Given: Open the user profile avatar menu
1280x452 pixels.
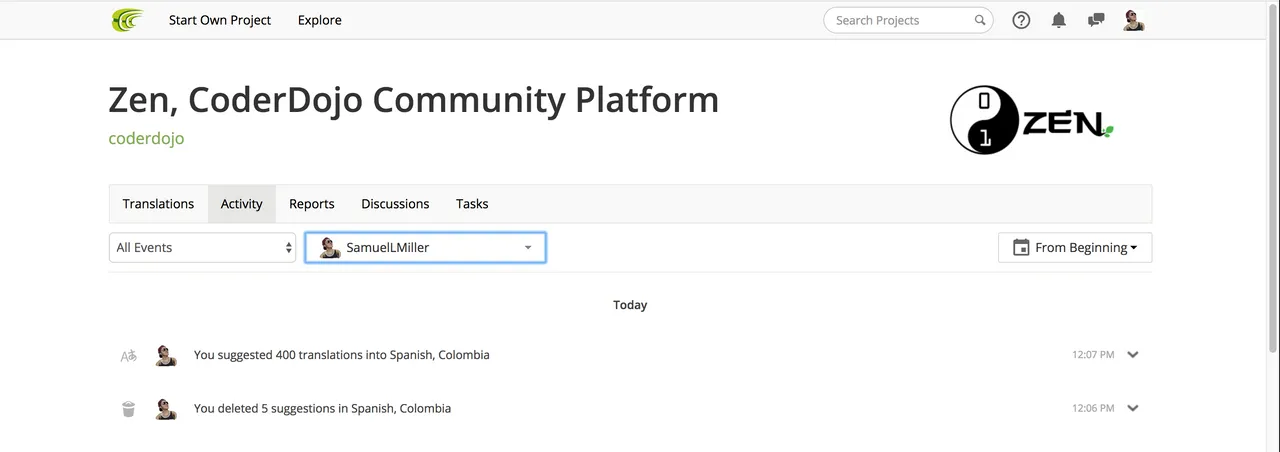Looking at the screenshot, I should coord(1133,20).
